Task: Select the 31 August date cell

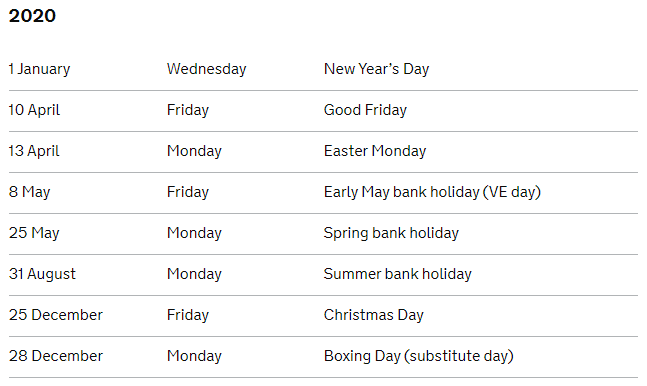Action: [x=43, y=274]
